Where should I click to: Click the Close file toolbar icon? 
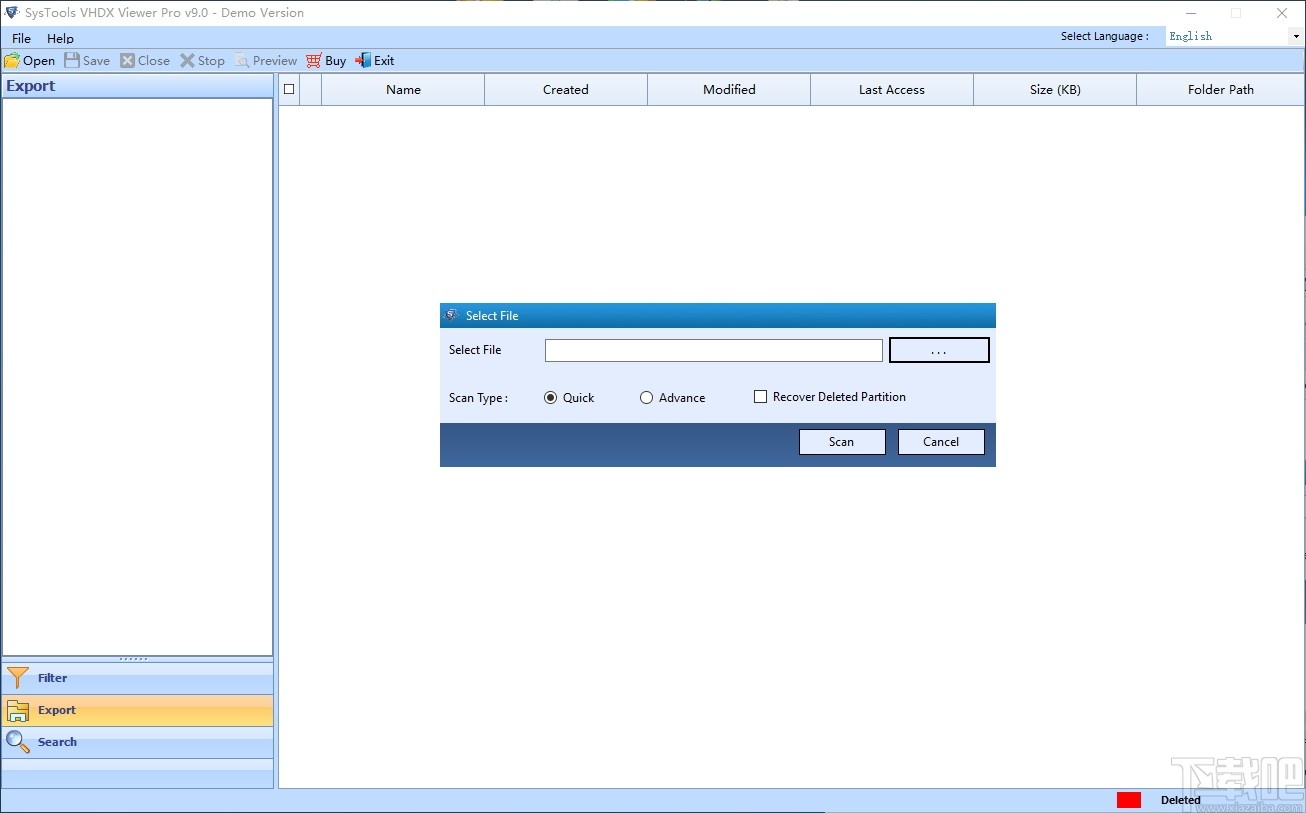pos(126,60)
